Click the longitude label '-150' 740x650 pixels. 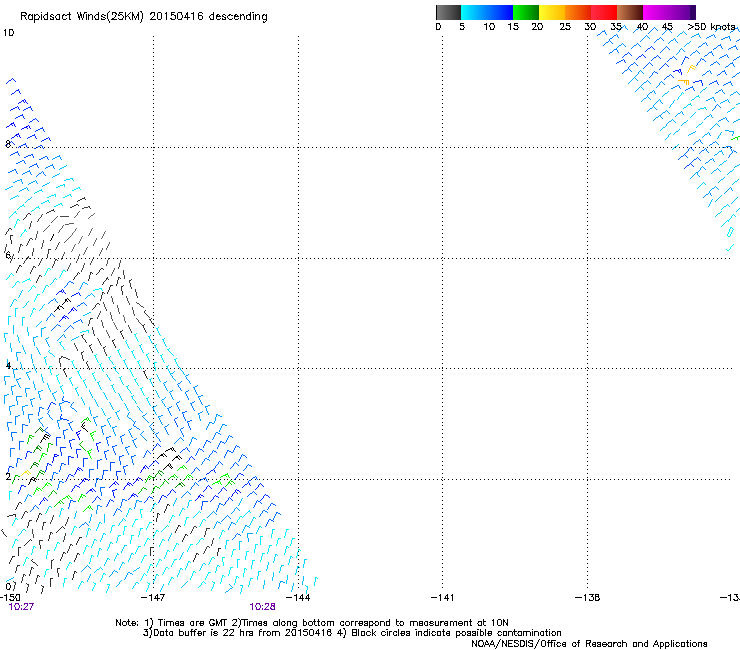9,598
